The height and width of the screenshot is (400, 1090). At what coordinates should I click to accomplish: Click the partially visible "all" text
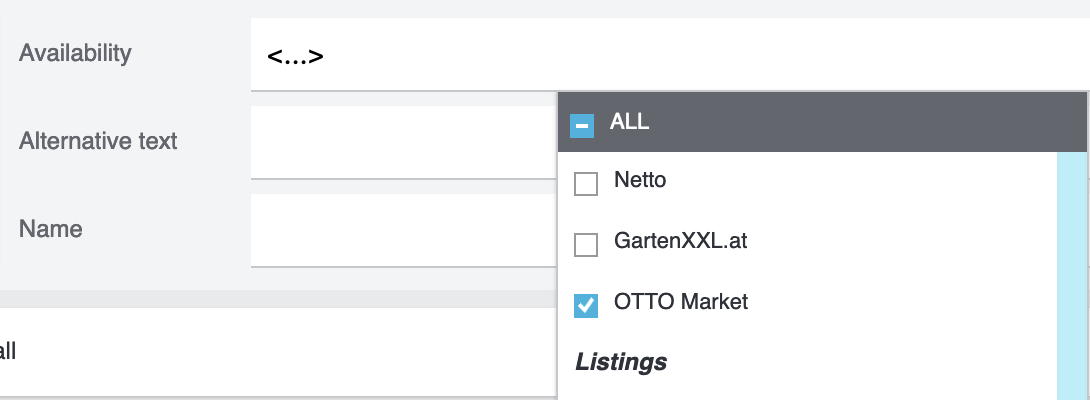(8, 351)
